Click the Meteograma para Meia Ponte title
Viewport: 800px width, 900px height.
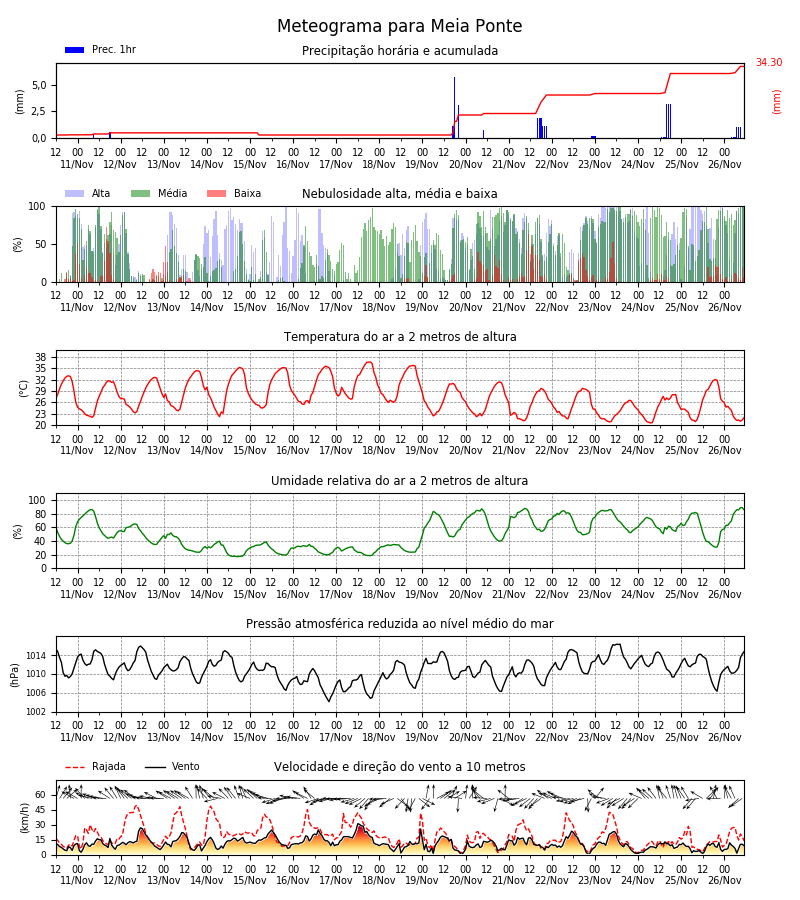399,26
